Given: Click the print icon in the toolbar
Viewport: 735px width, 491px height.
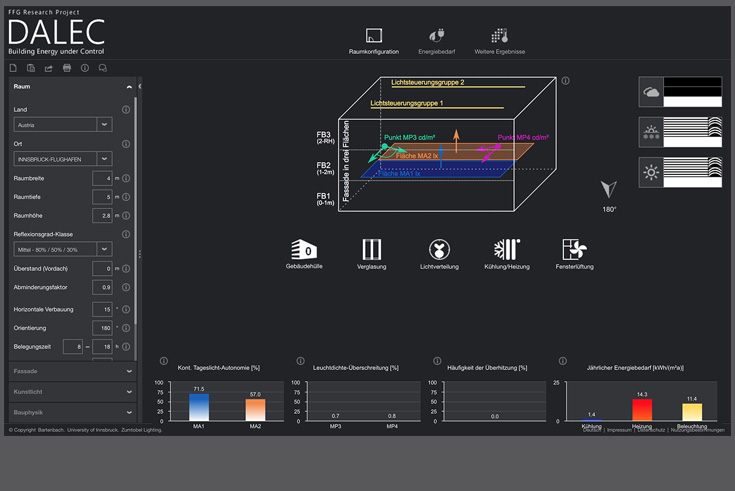Looking at the screenshot, I should click(x=66, y=68).
